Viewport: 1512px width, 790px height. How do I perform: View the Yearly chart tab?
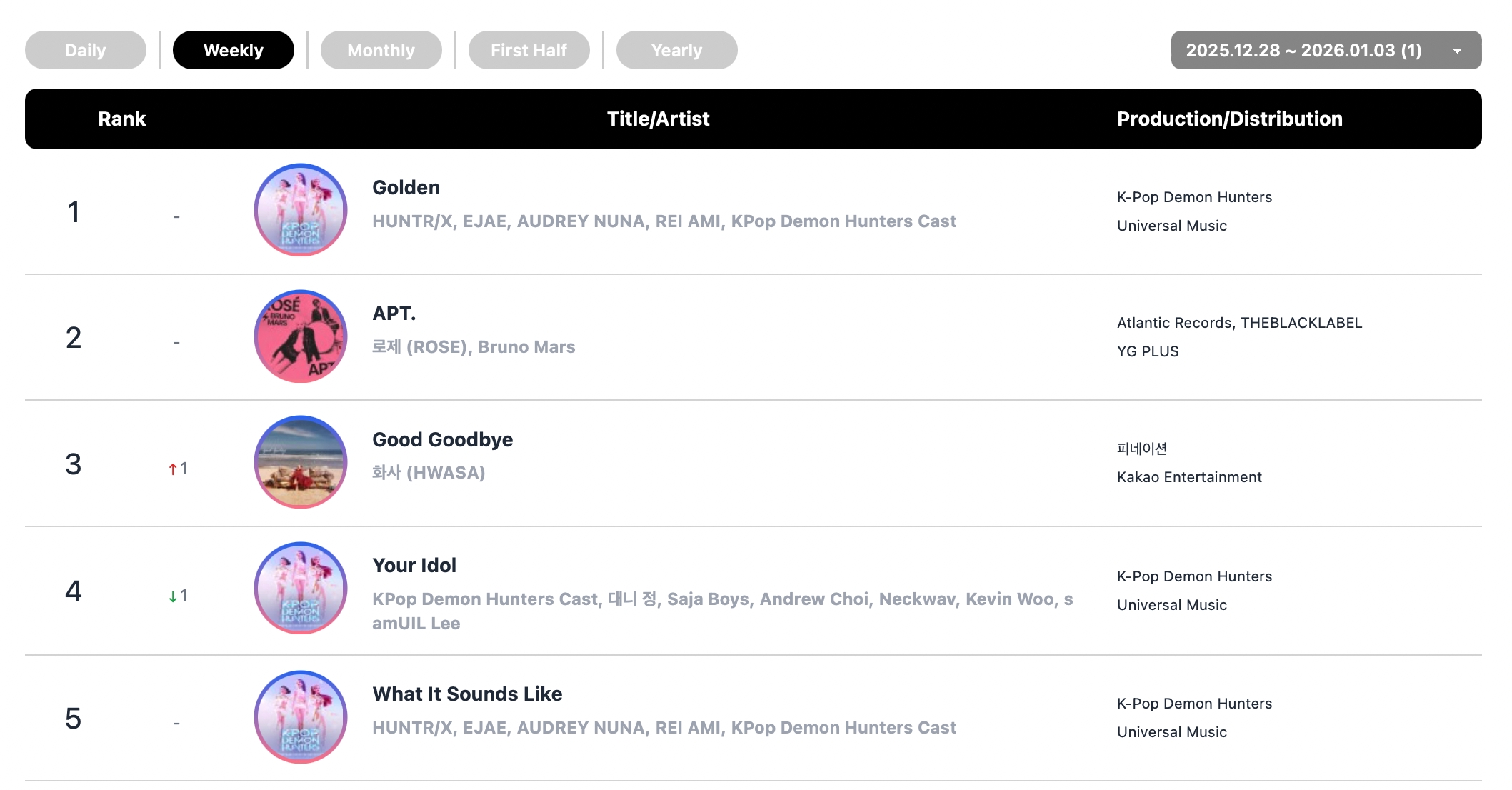(676, 50)
